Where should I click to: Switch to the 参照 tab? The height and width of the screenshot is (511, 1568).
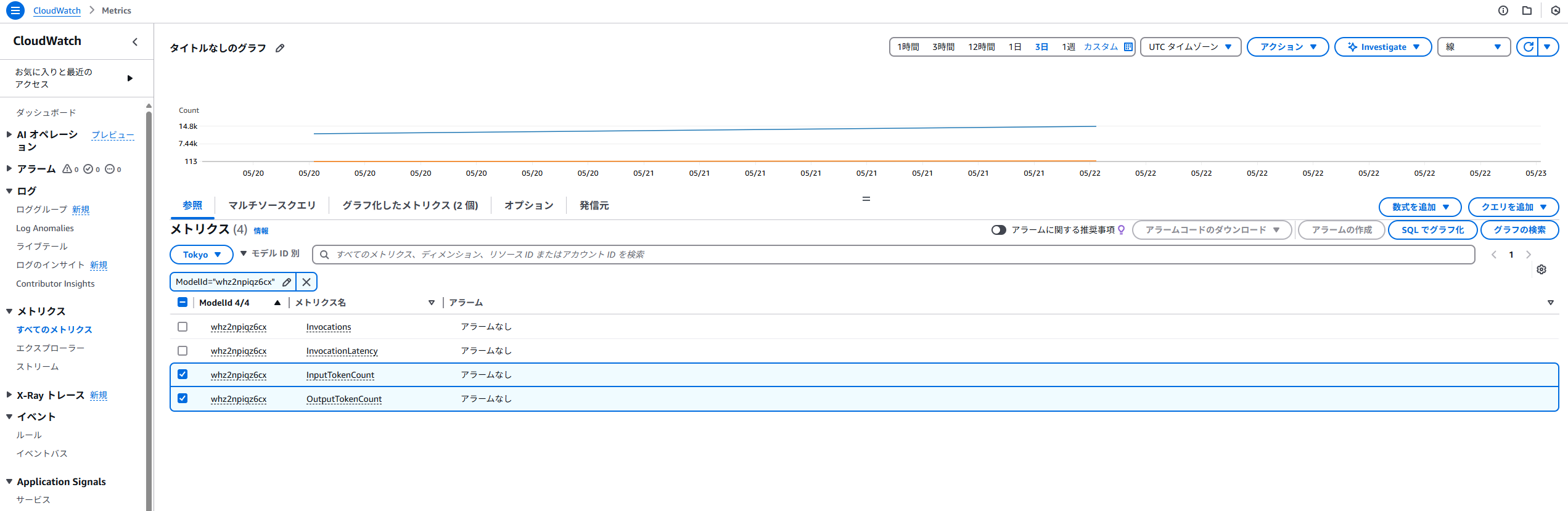tap(192, 205)
